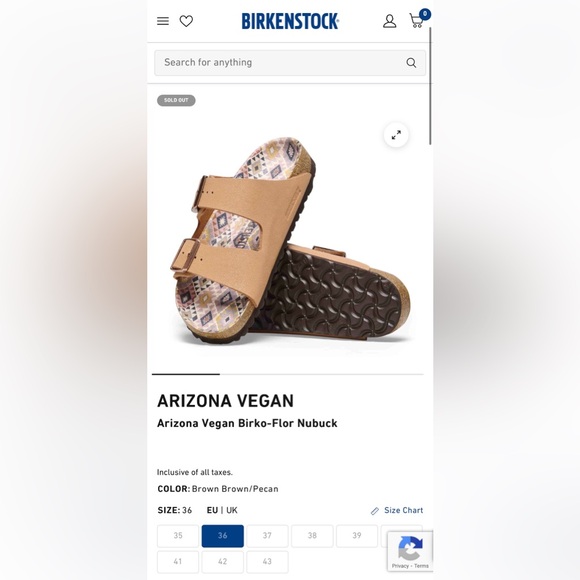Select size 42
The width and height of the screenshot is (580, 580).
pyautogui.click(x=222, y=562)
